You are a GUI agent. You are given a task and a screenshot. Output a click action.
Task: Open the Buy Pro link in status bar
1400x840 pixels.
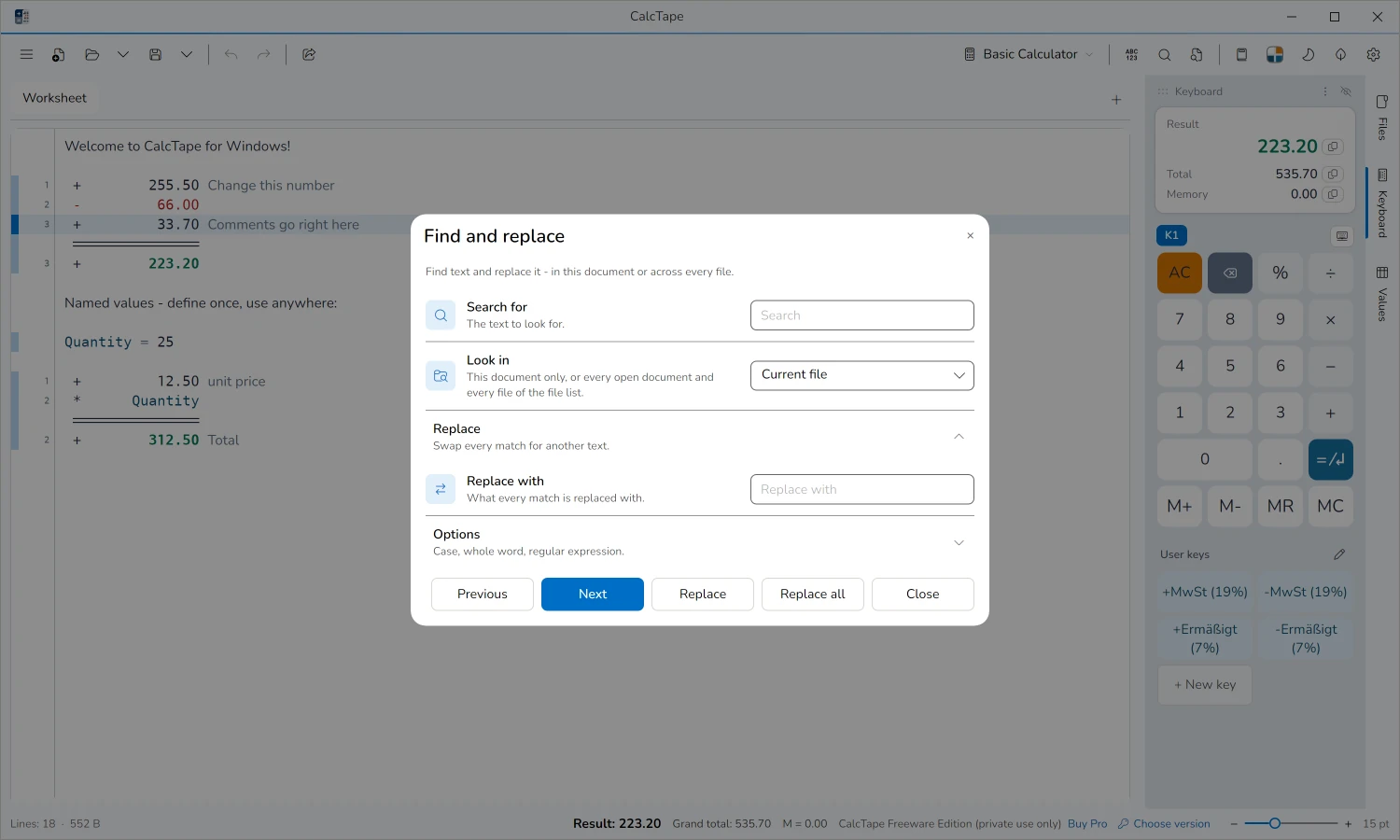[1087, 824]
